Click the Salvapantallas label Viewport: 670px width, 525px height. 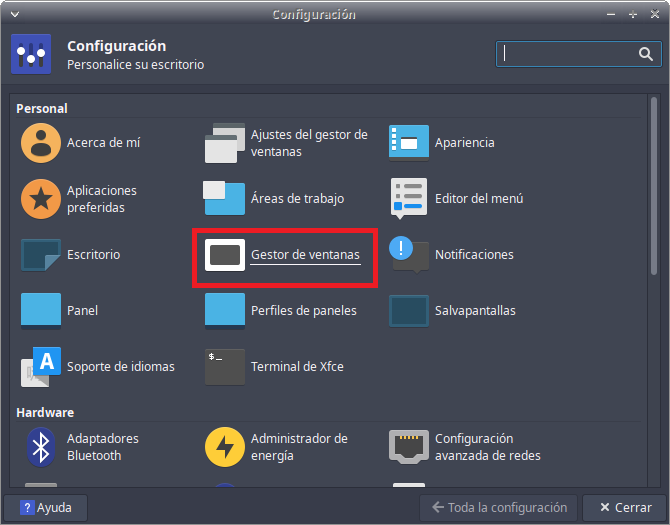point(475,311)
